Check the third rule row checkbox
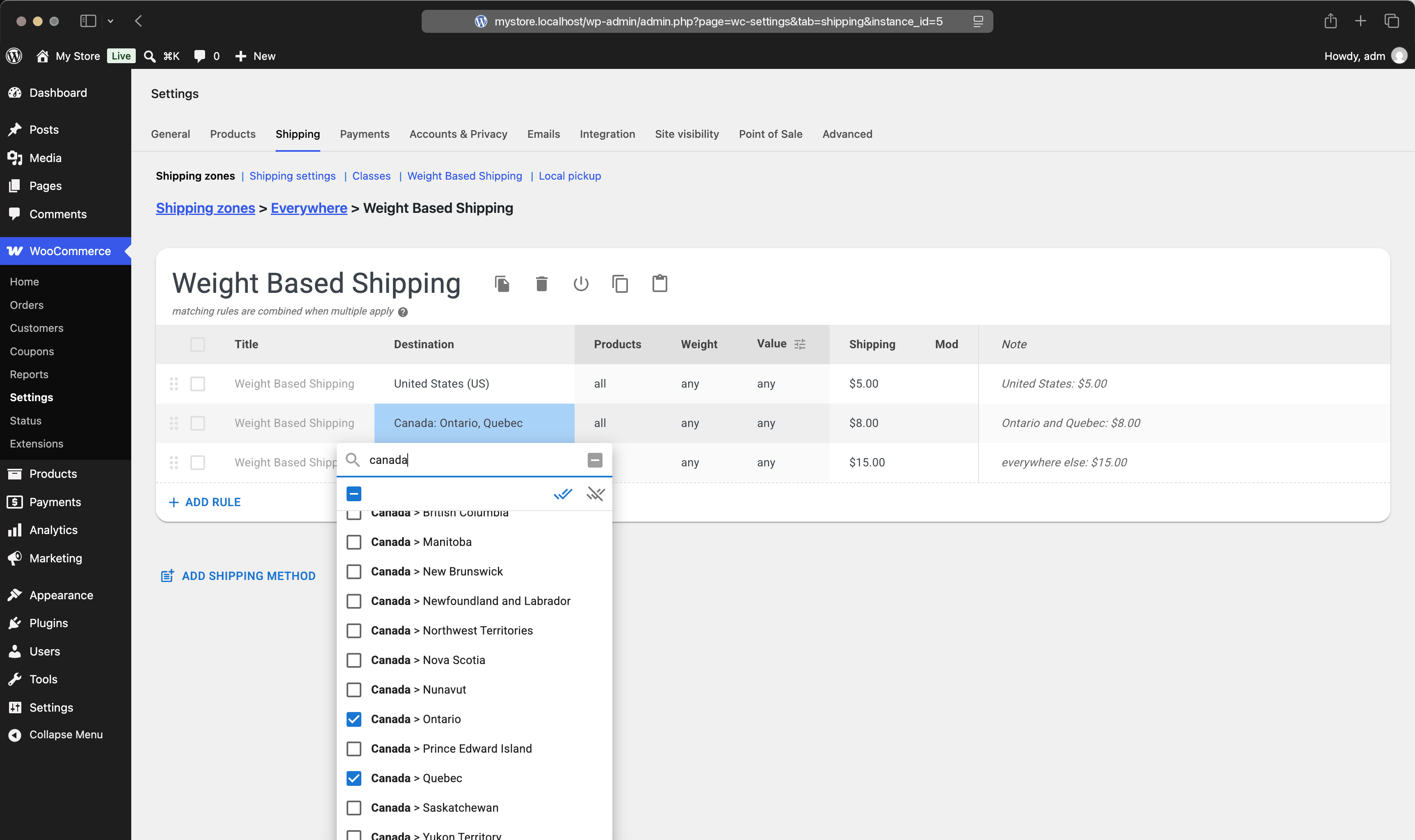Viewport: 1415px width, 840px height. (x=198, y=463)
